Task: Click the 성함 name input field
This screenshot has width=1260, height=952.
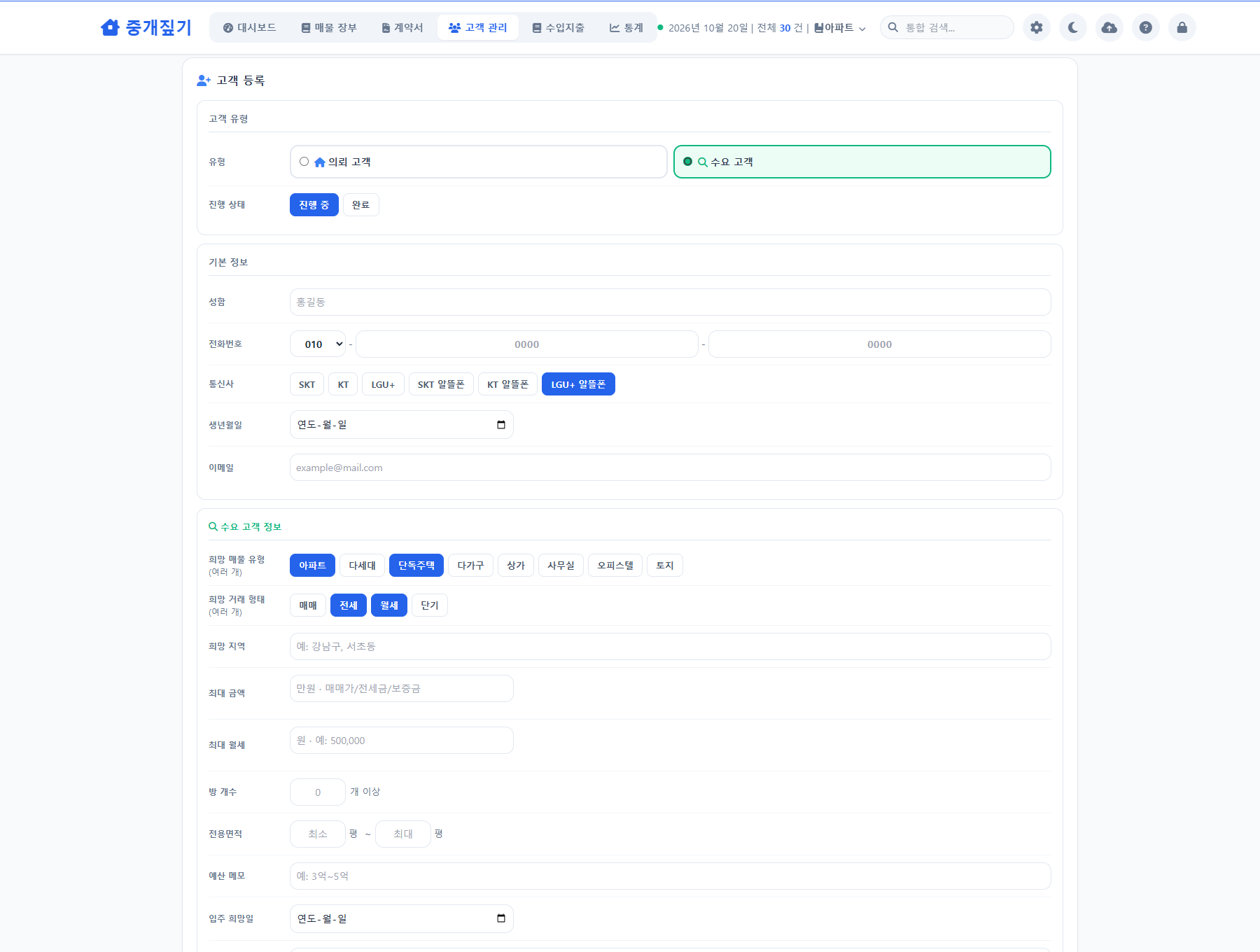Action: 670,302
